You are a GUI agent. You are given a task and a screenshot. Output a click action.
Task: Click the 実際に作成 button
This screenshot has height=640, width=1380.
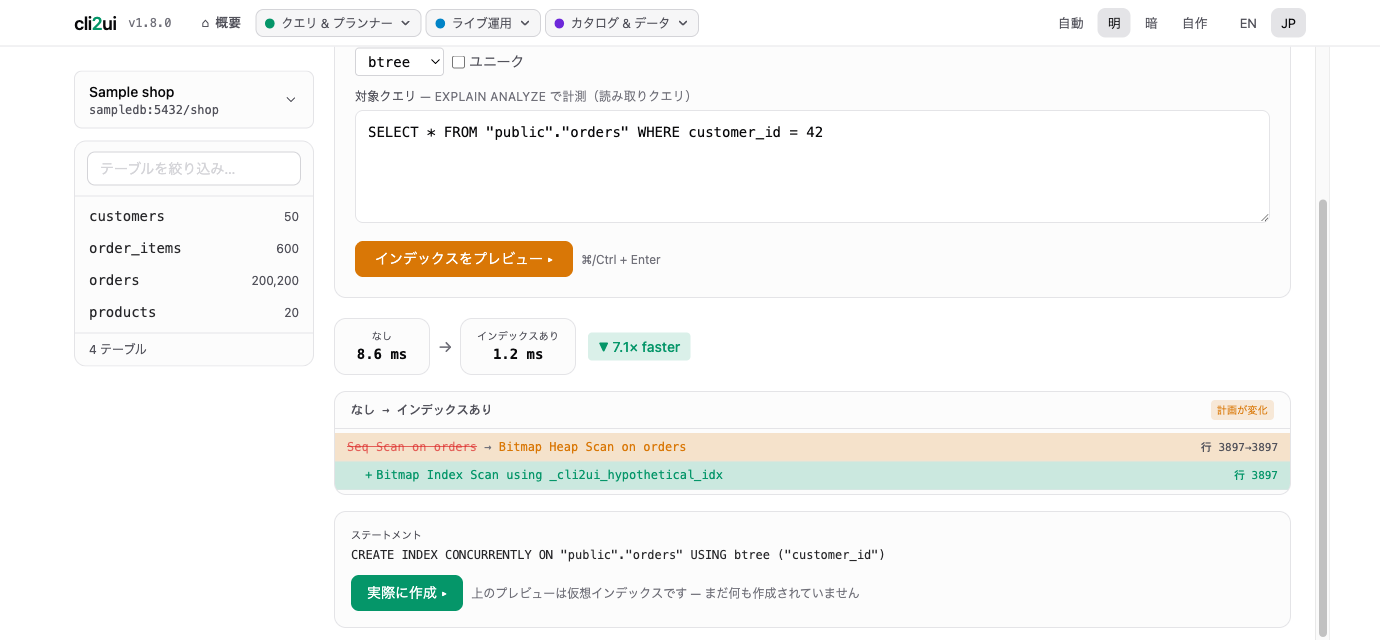click(x=407, y=593)
